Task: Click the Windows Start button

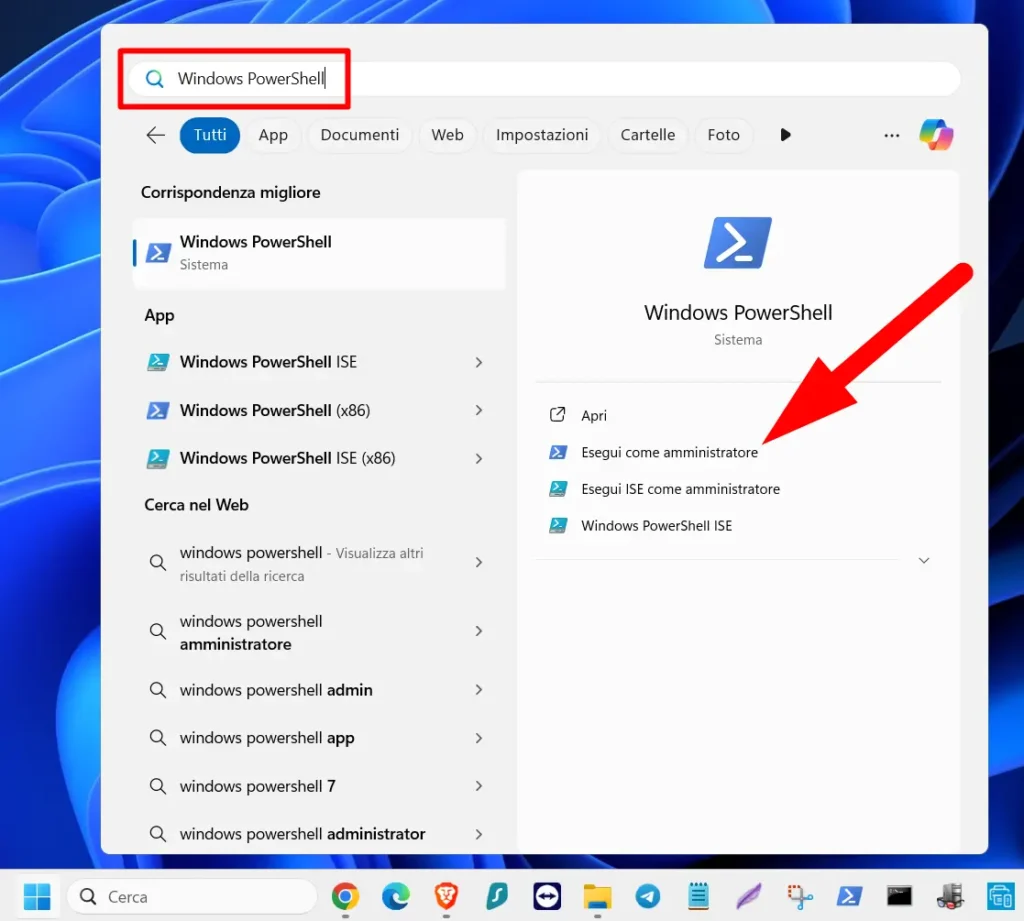Action: [37, 896]
